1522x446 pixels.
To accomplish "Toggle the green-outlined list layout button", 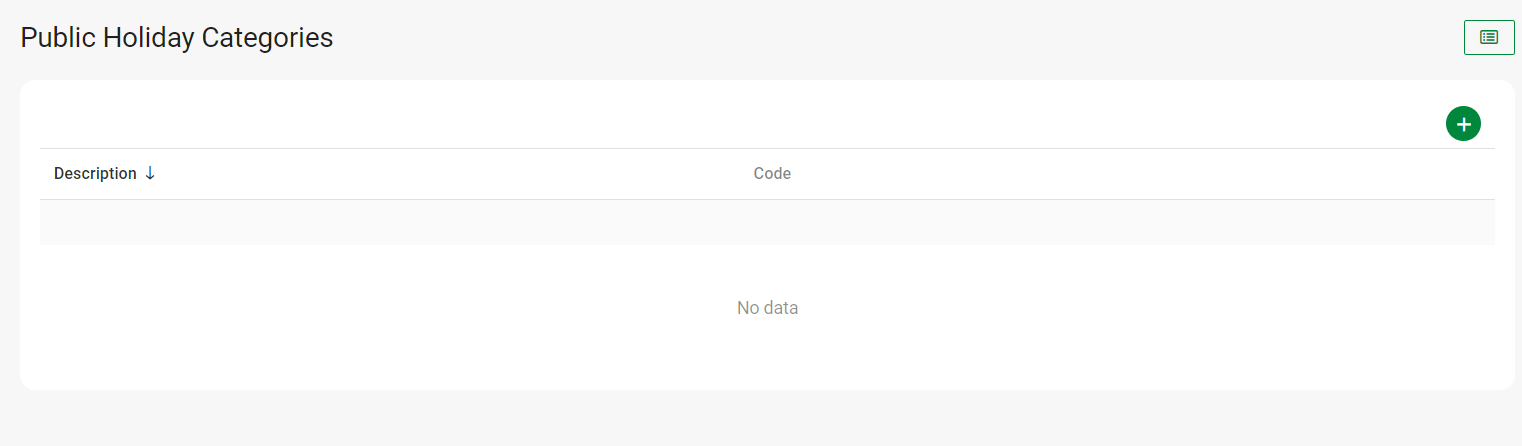I will pos(1489,37).
